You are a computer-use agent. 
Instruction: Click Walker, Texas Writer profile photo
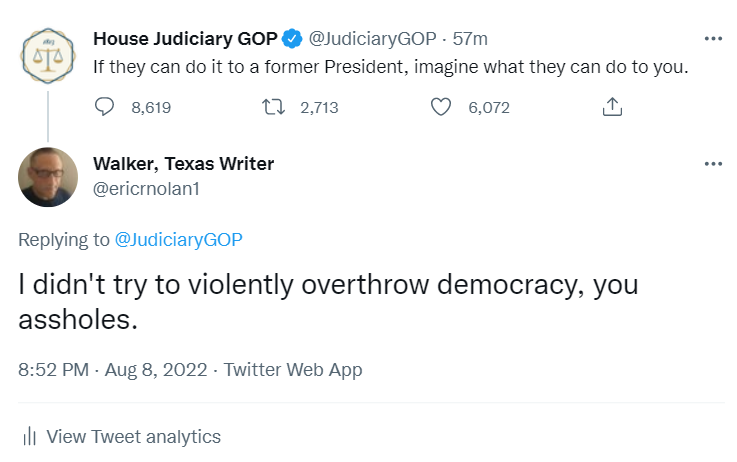(x=43, y=181)
